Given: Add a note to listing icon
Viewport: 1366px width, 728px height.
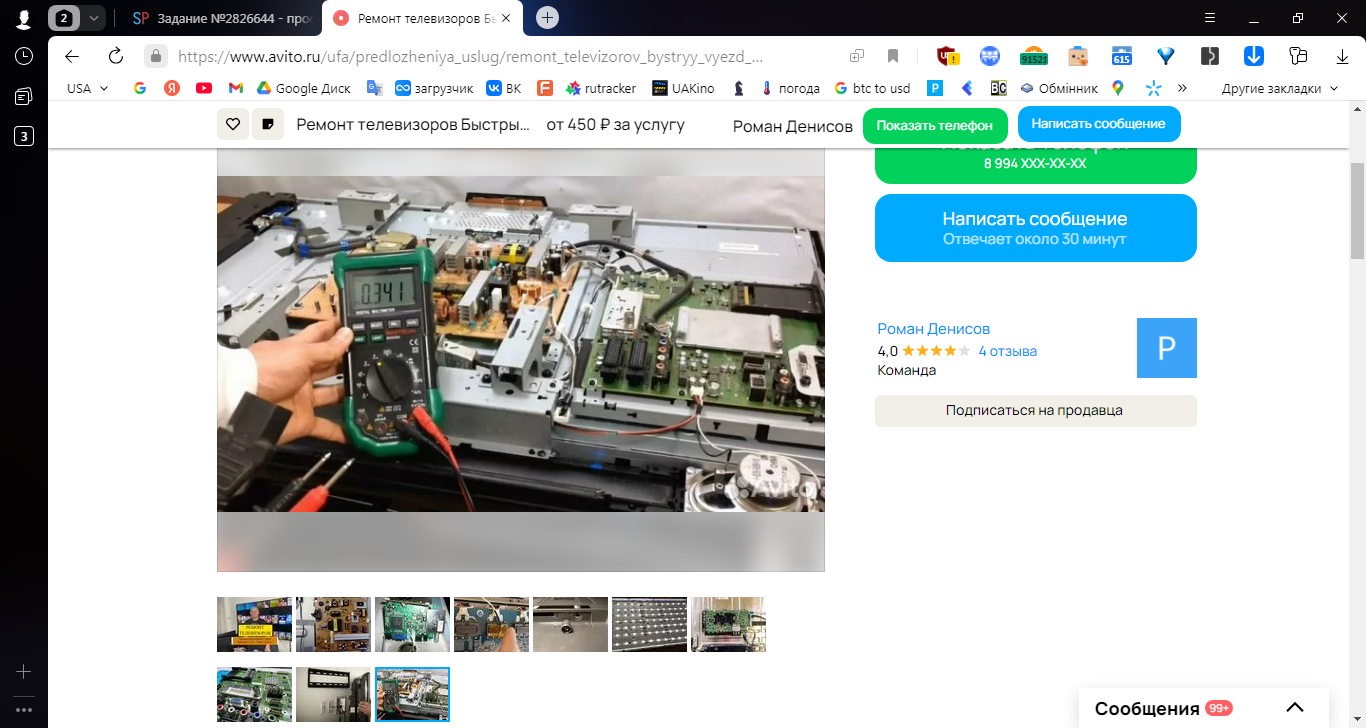Looking at the screenshot, I should coord(268,124).
